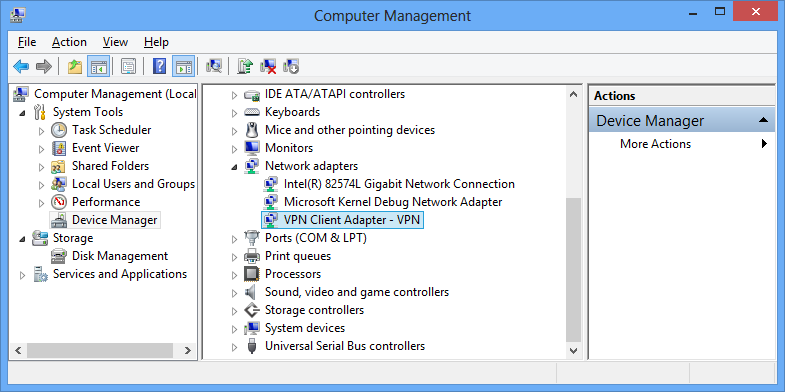Open the blue Help question mark icon
The image size is (785, 392).
click(x=159, y=66)
